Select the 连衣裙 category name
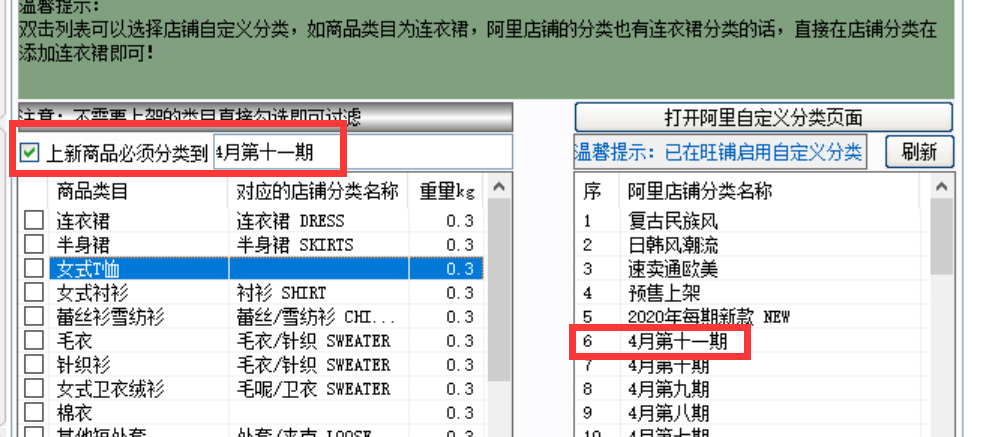Viewport: 993px width, 437px height. (x=82, y=221)
